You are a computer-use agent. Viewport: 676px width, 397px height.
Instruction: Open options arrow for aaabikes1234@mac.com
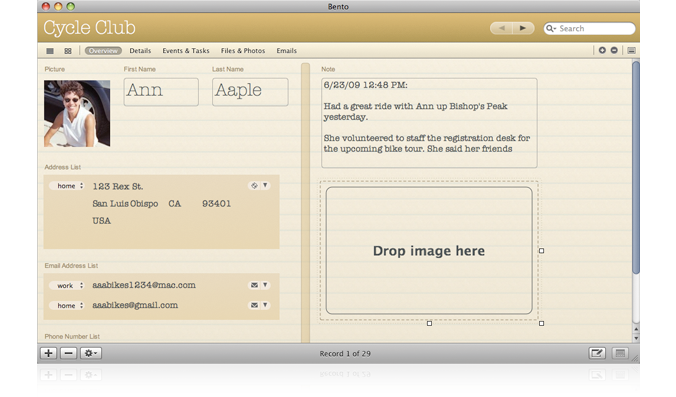click(x=265, y=285)
